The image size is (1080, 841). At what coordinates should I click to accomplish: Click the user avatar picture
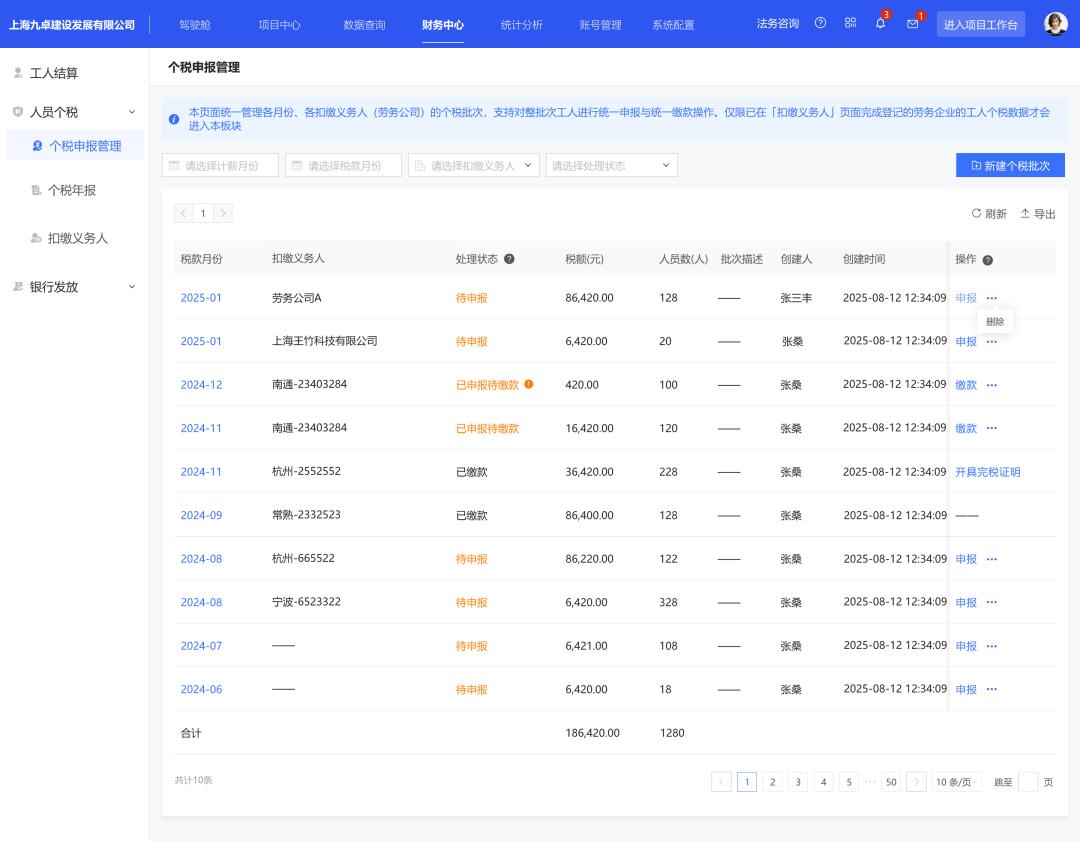(1055, 24)
